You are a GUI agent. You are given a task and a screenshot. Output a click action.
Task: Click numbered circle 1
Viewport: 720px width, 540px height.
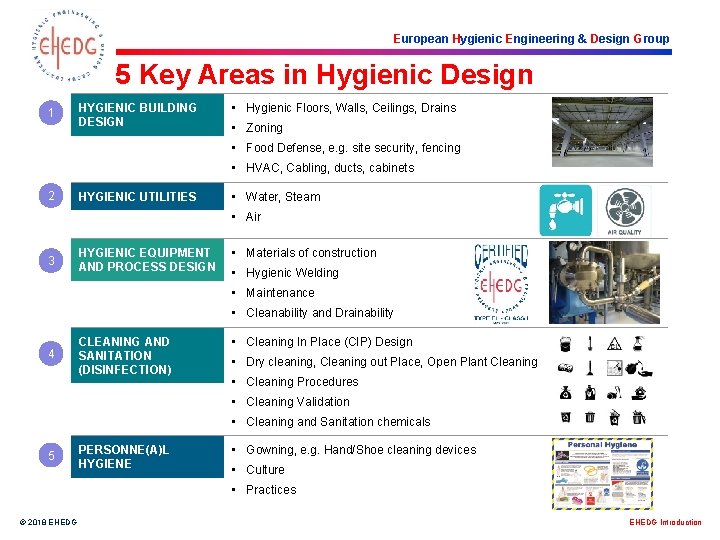click(x=51, y=112)
